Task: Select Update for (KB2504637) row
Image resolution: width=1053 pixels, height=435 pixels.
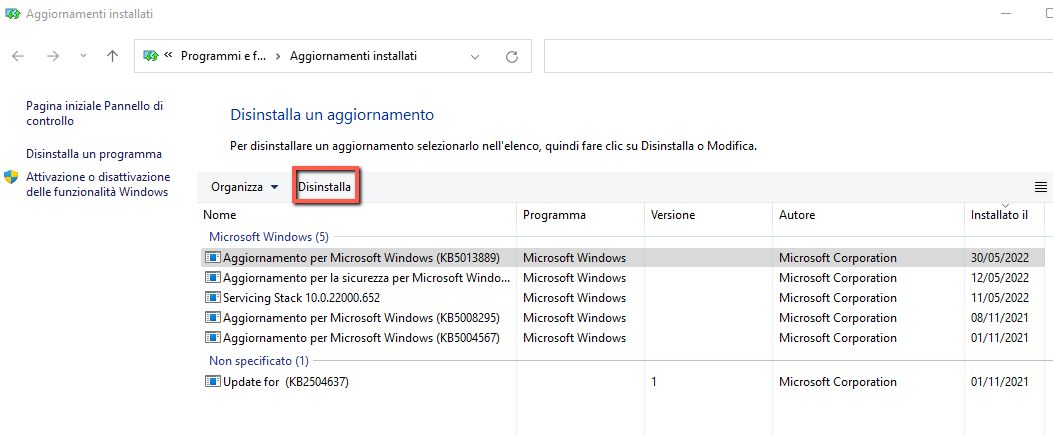Action: tap(623, 382)
